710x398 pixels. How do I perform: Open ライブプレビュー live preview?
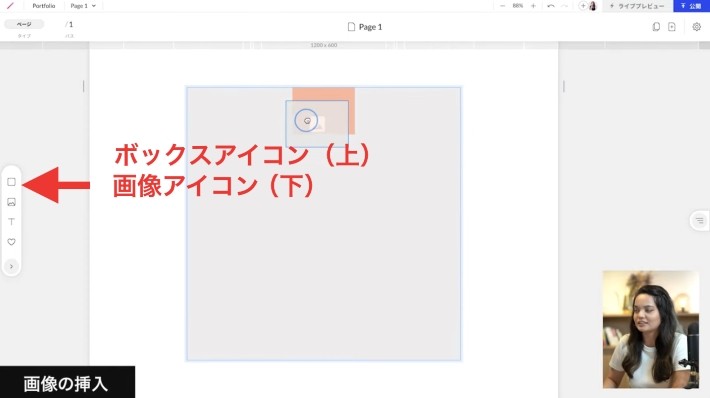(x=637, y=6)
